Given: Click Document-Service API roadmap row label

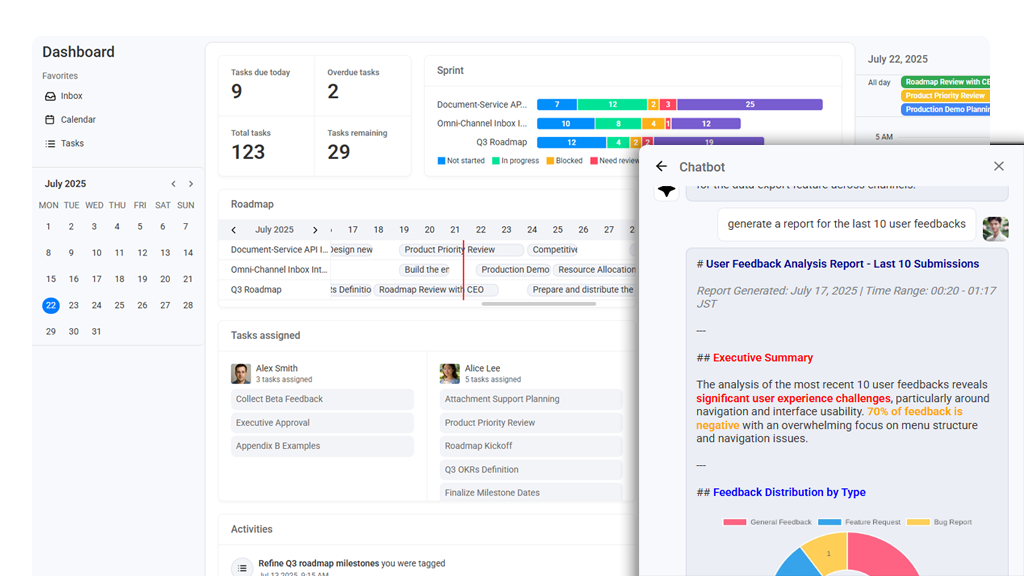Looking at the screenshot, I should coord(280,249).
